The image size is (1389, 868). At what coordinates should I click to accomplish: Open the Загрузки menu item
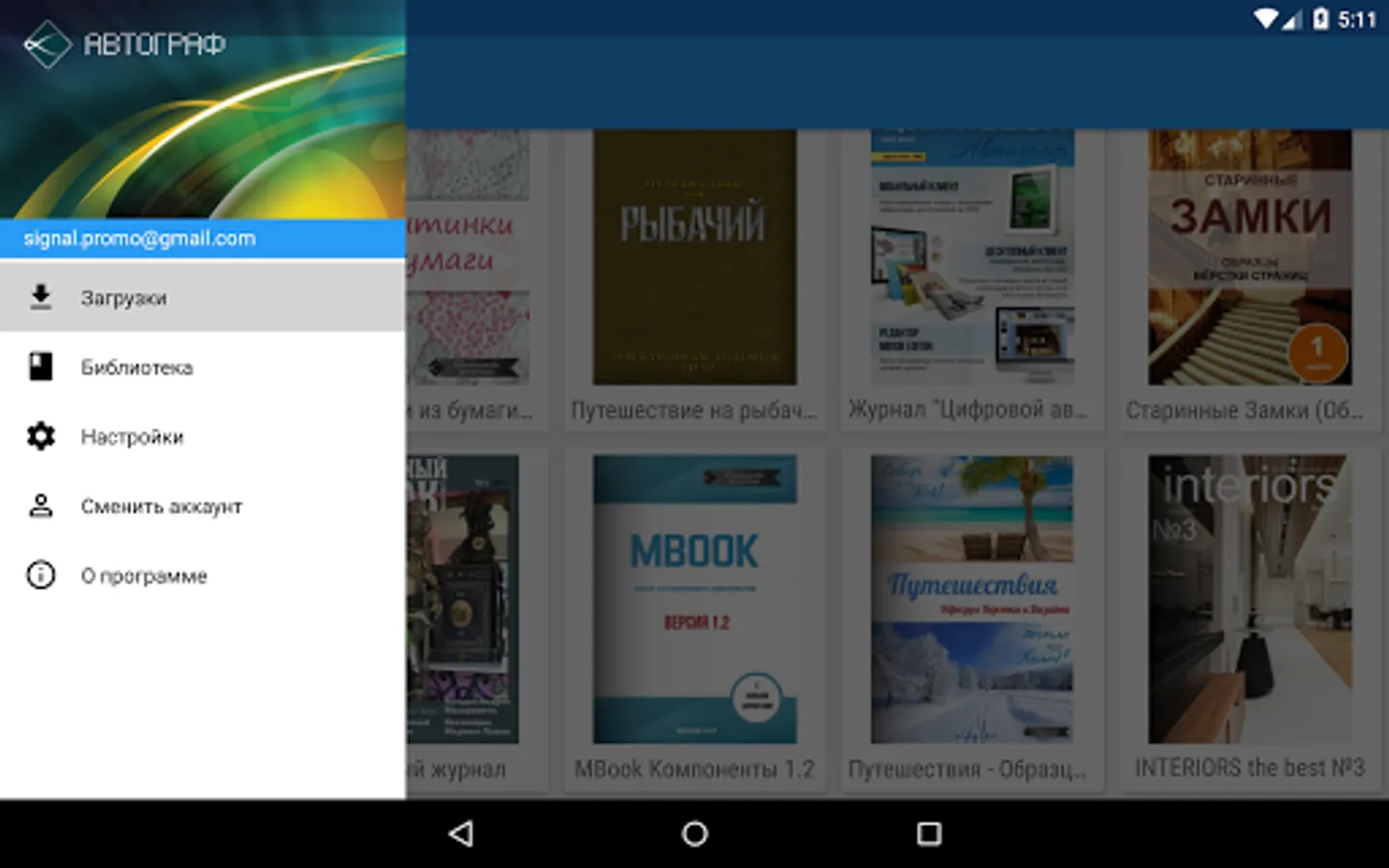203,297
